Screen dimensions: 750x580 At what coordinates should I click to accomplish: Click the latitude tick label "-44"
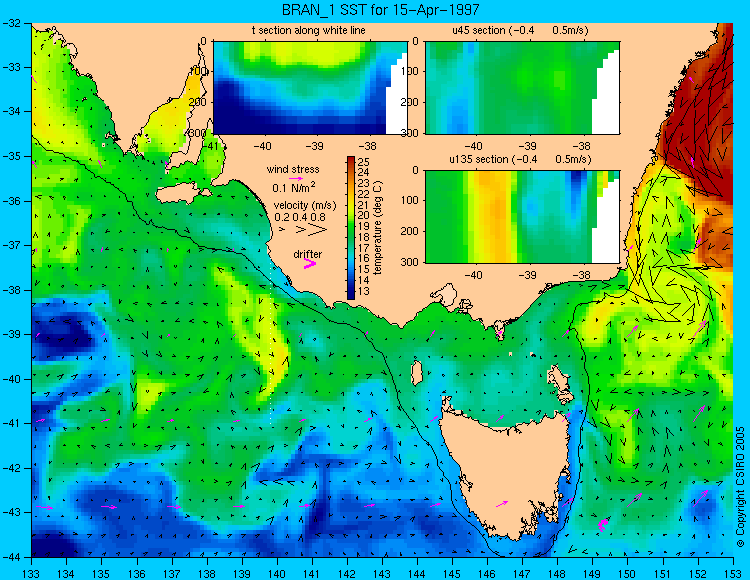click(11, 557)
